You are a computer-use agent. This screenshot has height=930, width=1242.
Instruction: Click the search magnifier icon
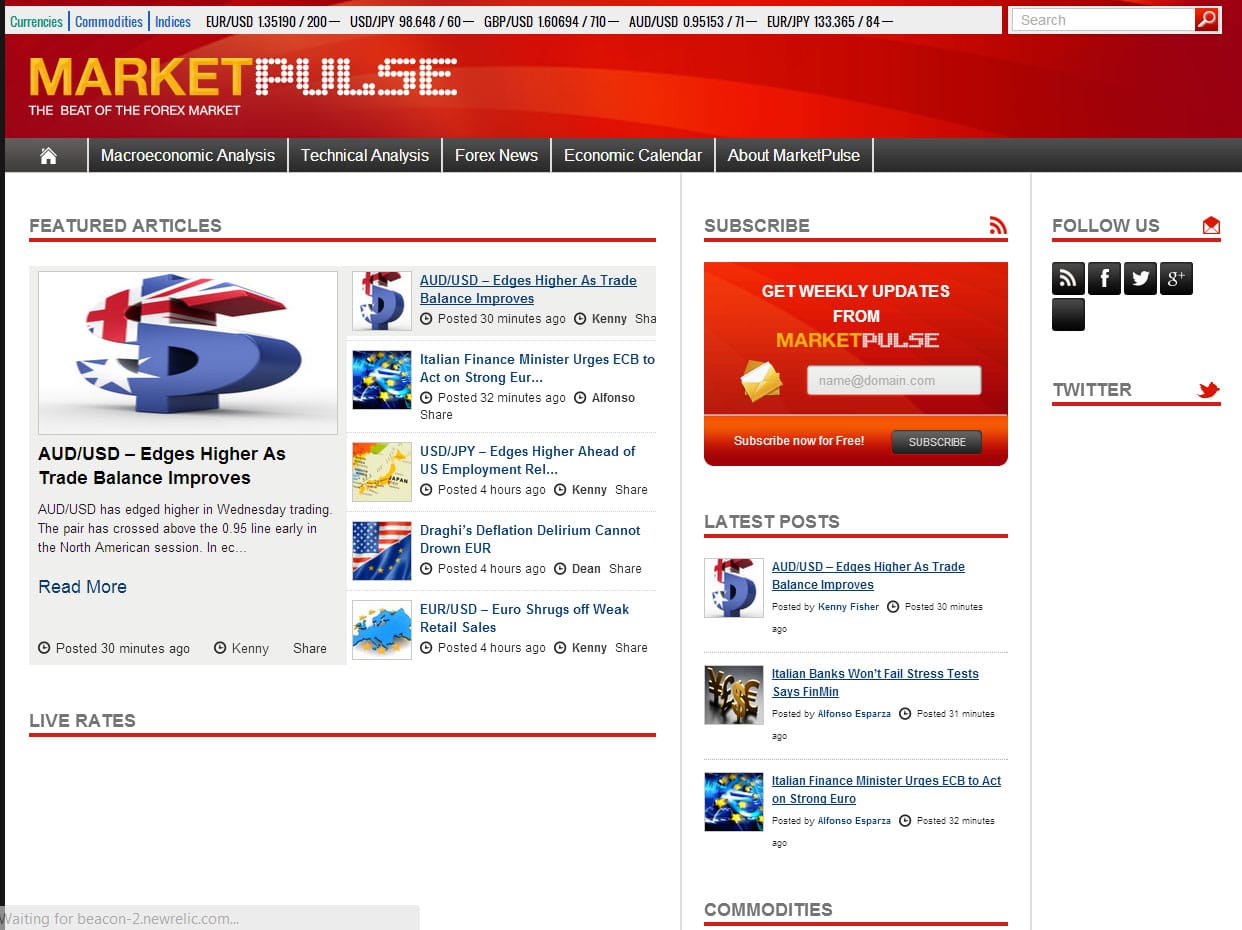1206,19
